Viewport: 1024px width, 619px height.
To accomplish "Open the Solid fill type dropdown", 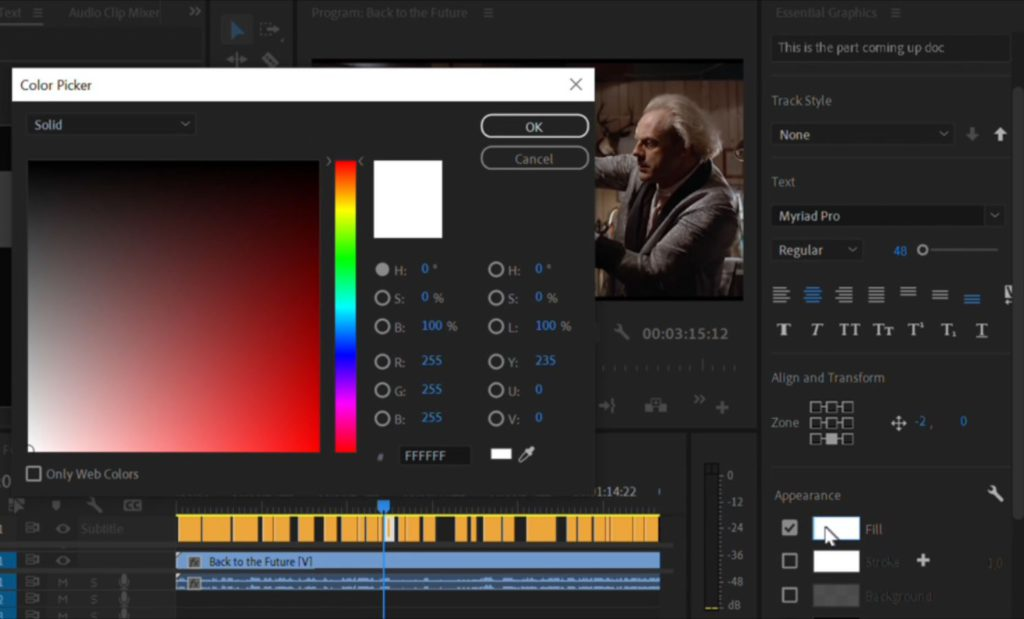I will point(111,125).
